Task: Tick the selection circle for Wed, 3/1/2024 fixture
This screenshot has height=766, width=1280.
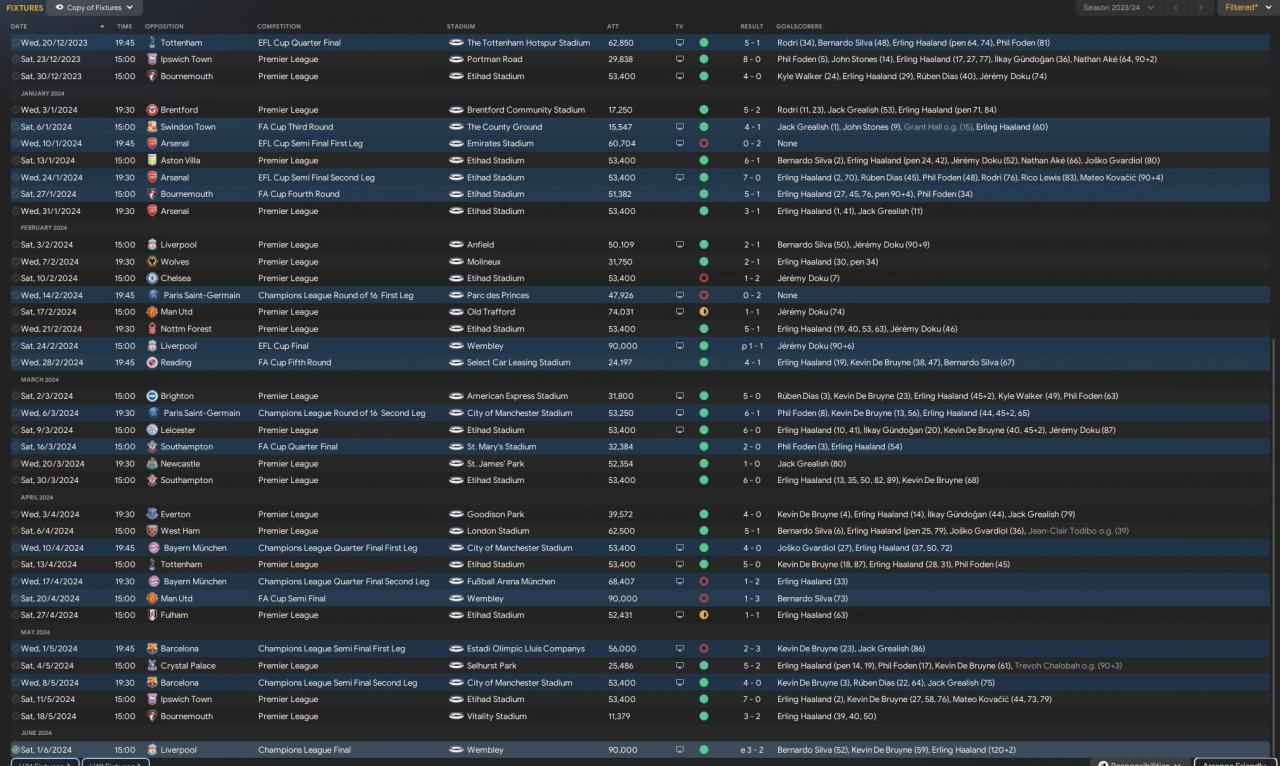Action: 15,110
